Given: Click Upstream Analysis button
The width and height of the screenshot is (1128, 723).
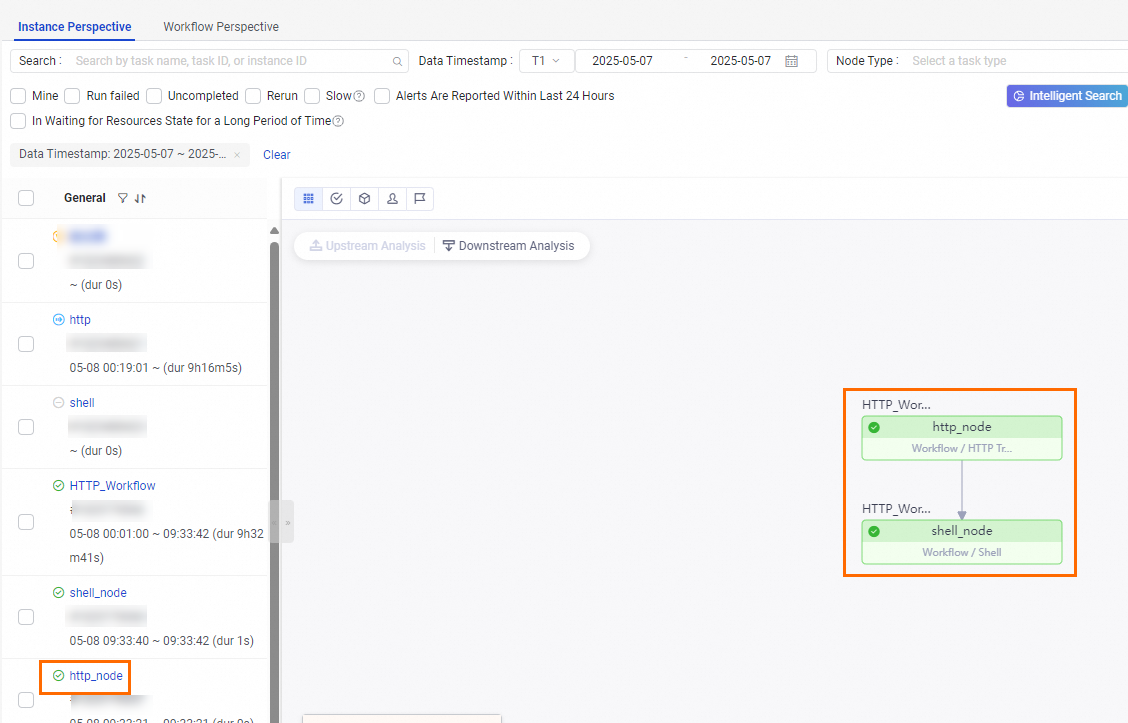Looking at the screenshot, I should pos(368,246).
